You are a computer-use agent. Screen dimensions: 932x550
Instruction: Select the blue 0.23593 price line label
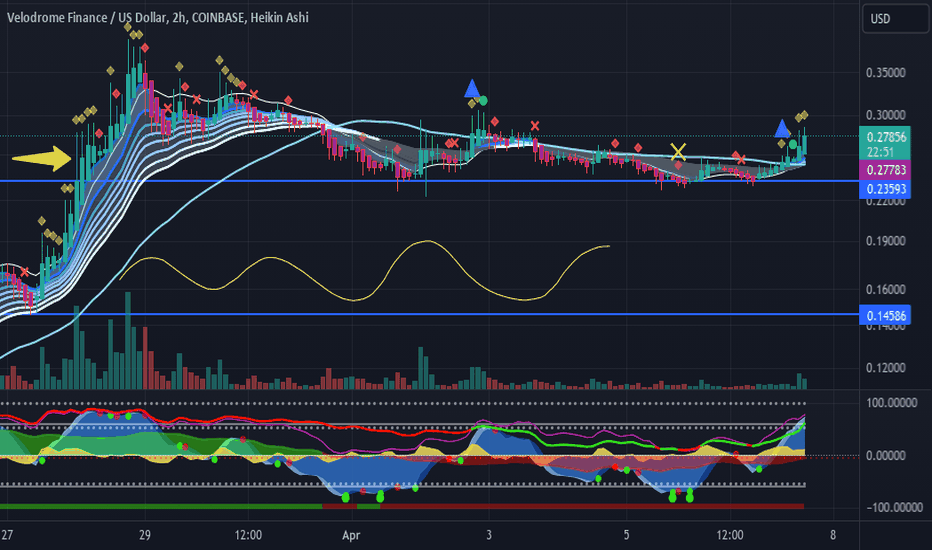point(886,189)
